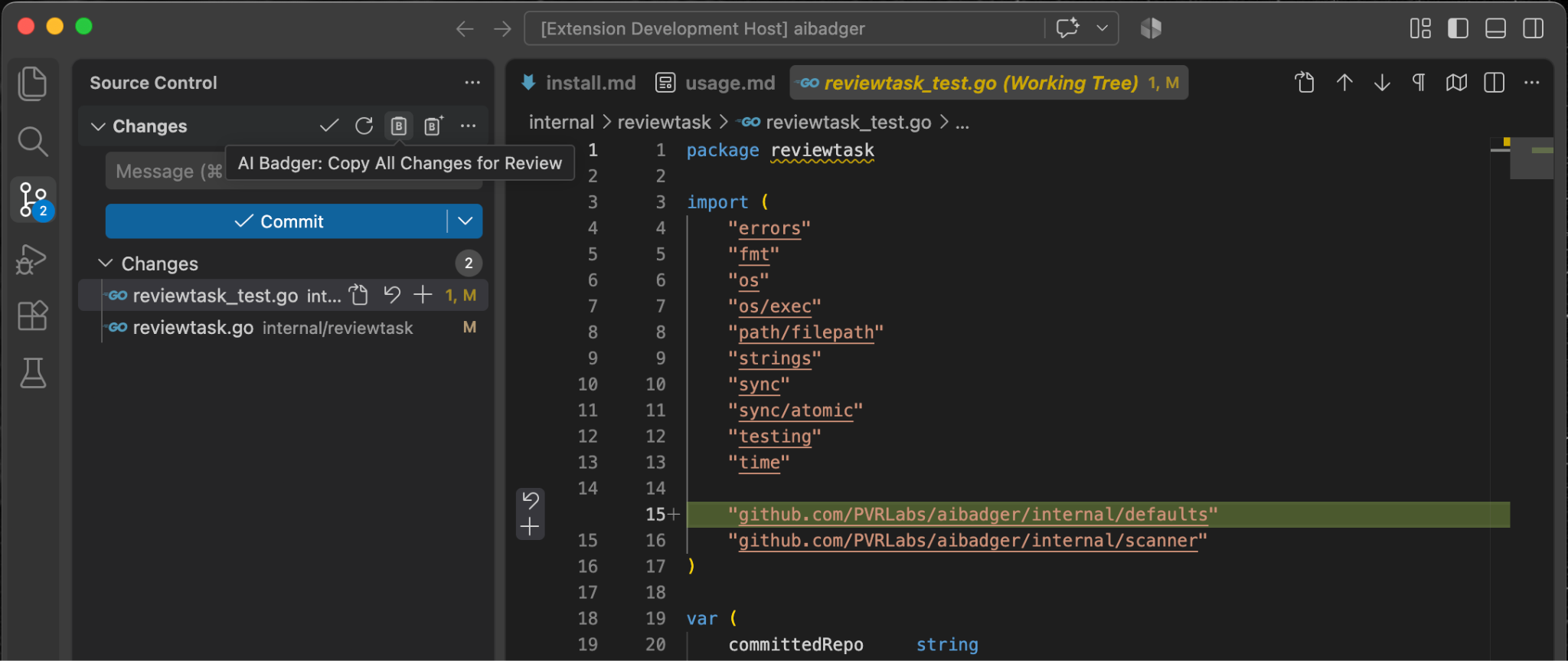This screenshot has height=661, width=1568.
Task: Open editor more actions ellipsis
Action: coord(1531,82)
